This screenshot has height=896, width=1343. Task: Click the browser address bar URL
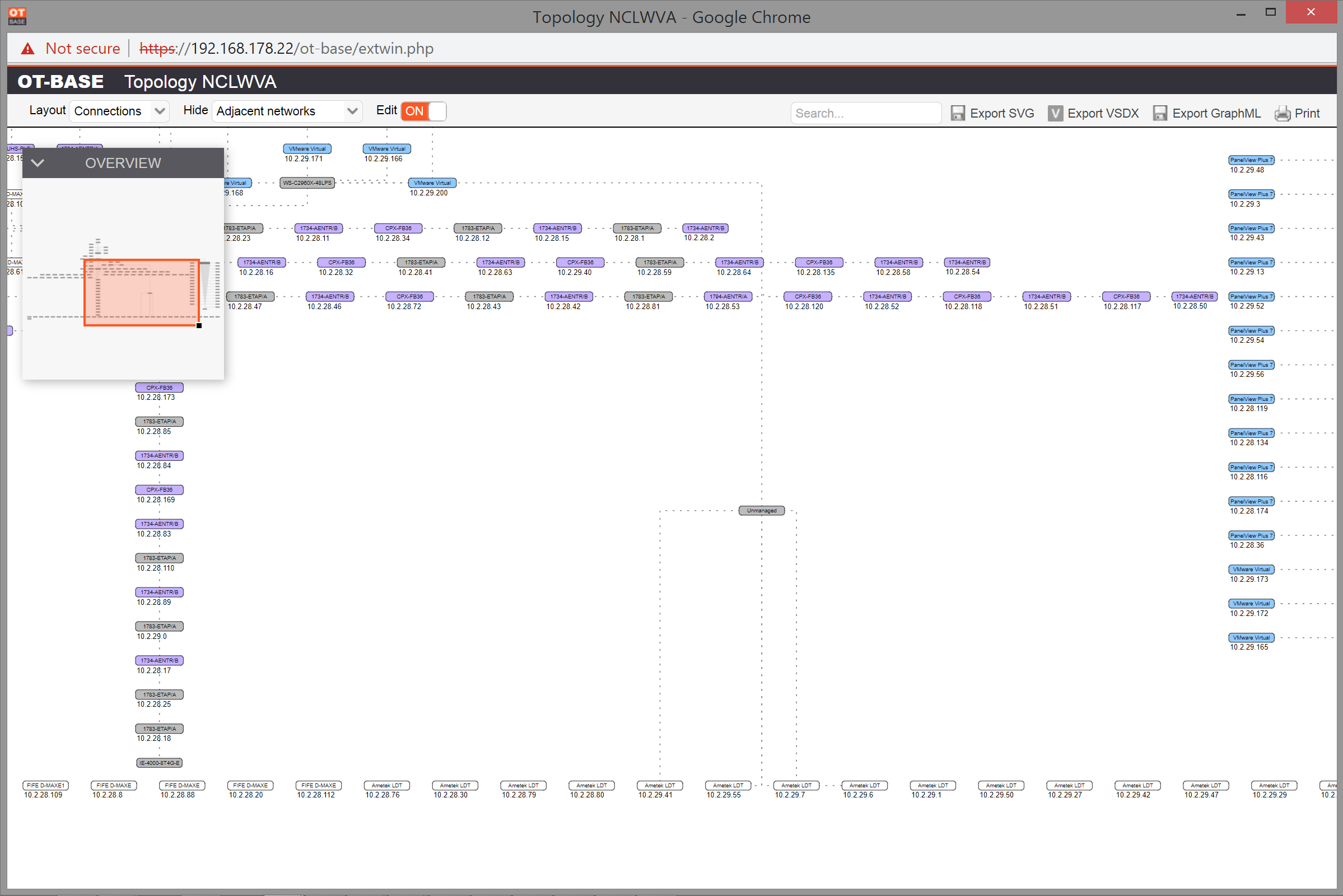pyautogui.click(x=286, y=49)
